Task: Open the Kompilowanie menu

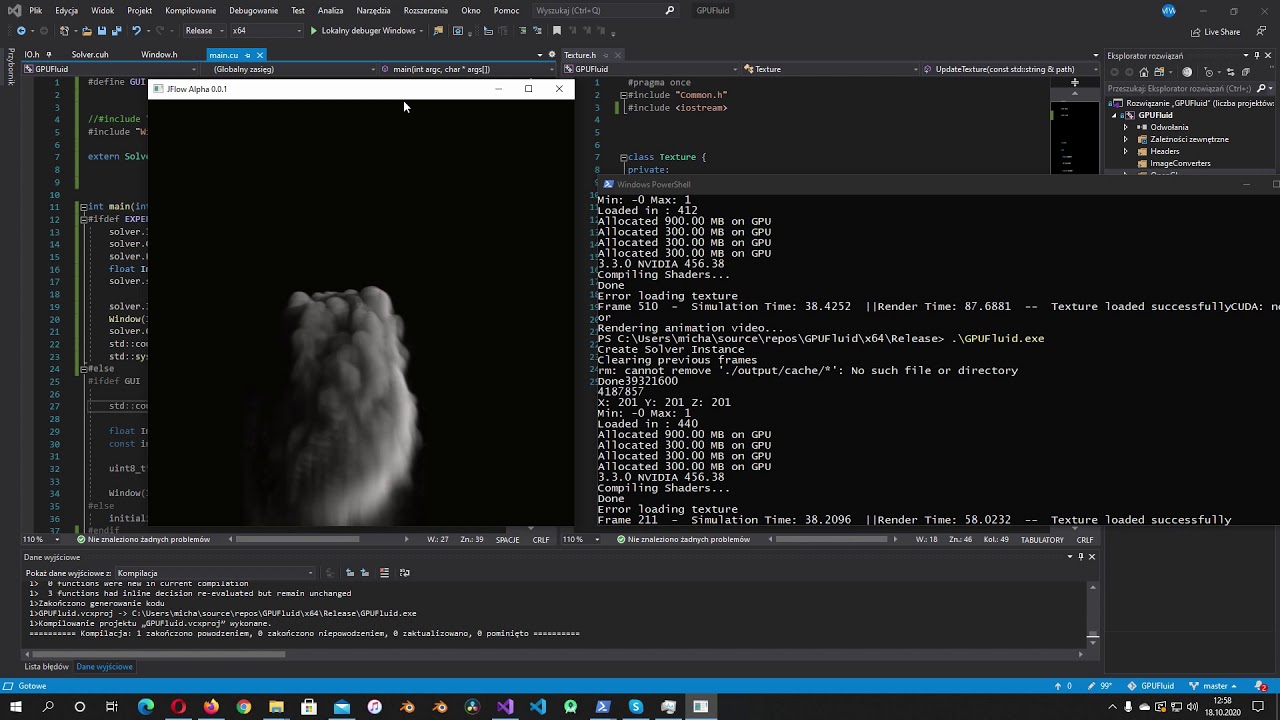Action: [190, 10]
